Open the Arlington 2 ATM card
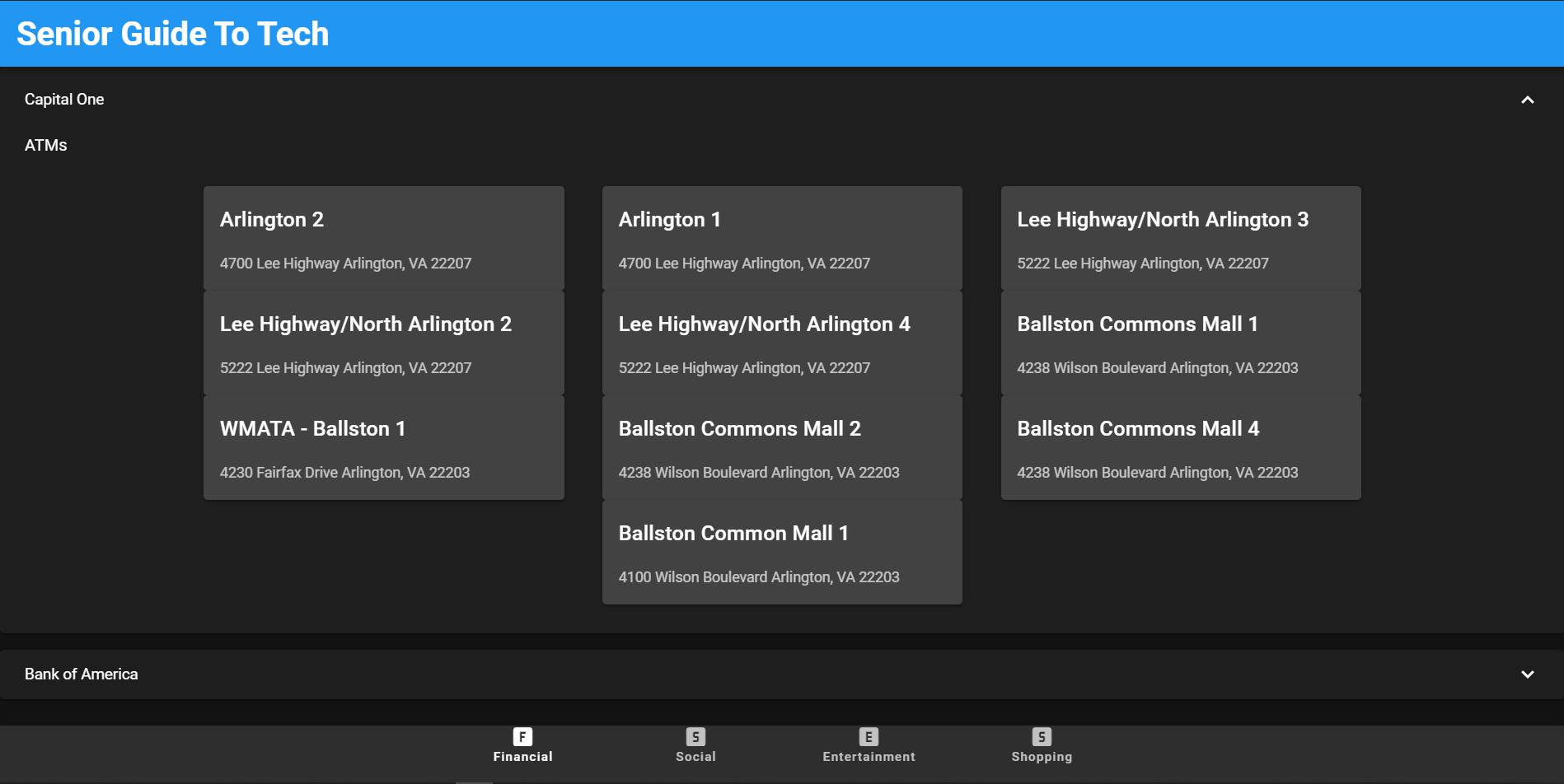Image resolution: width=1564 pixels, height=784 pixels. click(384, 238)
